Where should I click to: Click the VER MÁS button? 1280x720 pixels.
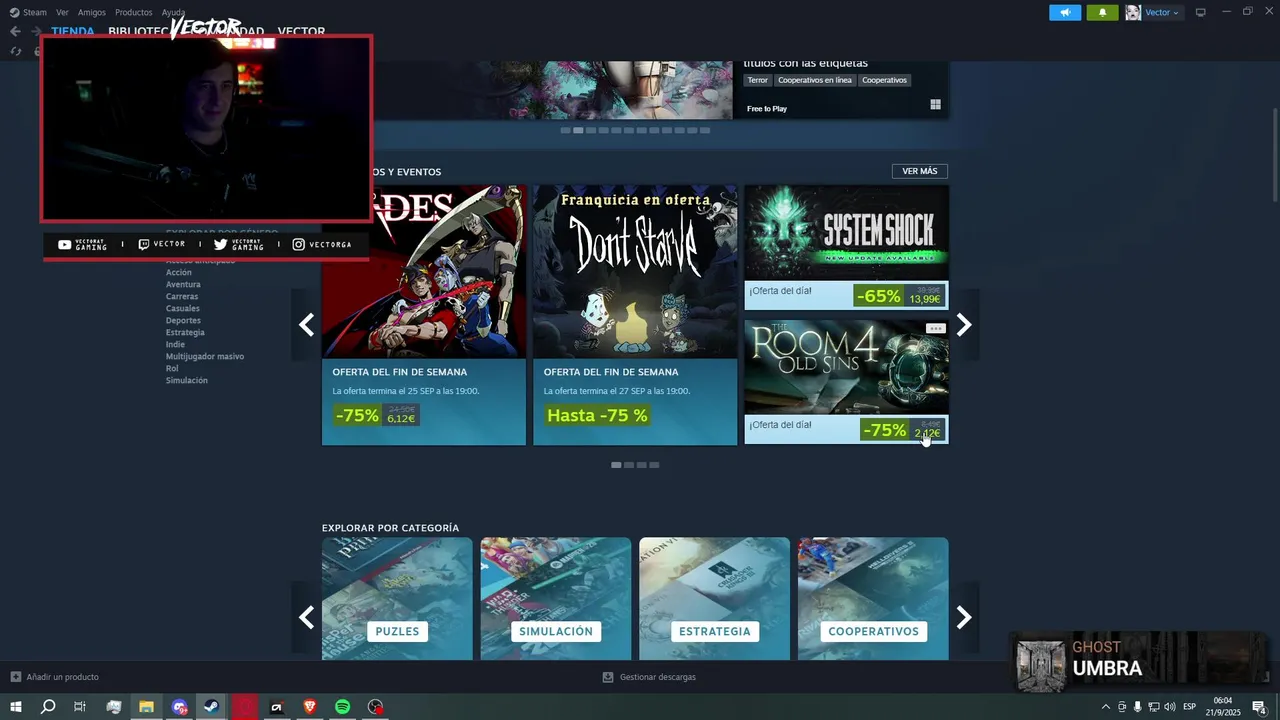point(920,171)
